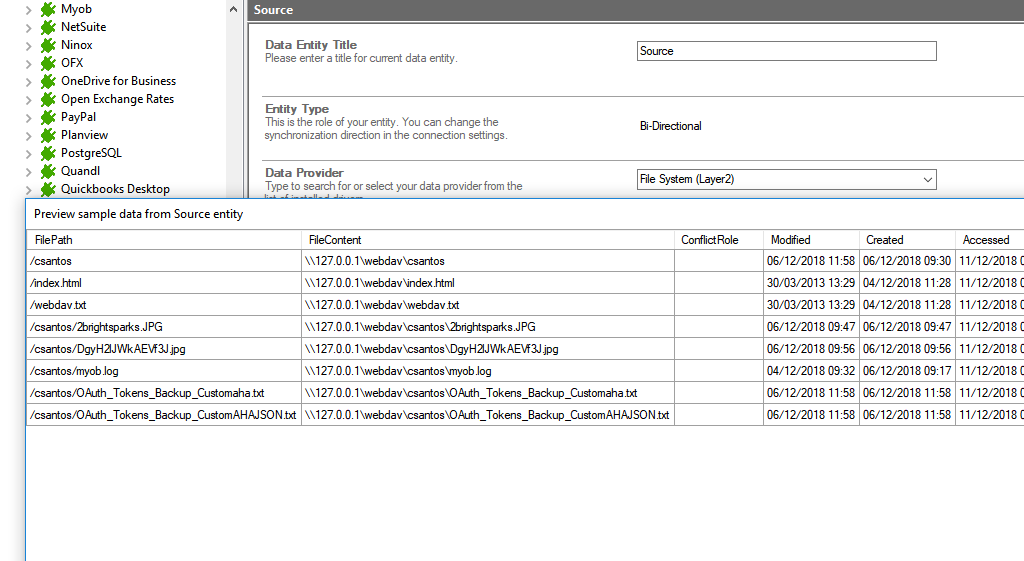Open the Data Provider dropdown
The height and width of the screenshot is (561, 1024).
click(x=928, y=180)
